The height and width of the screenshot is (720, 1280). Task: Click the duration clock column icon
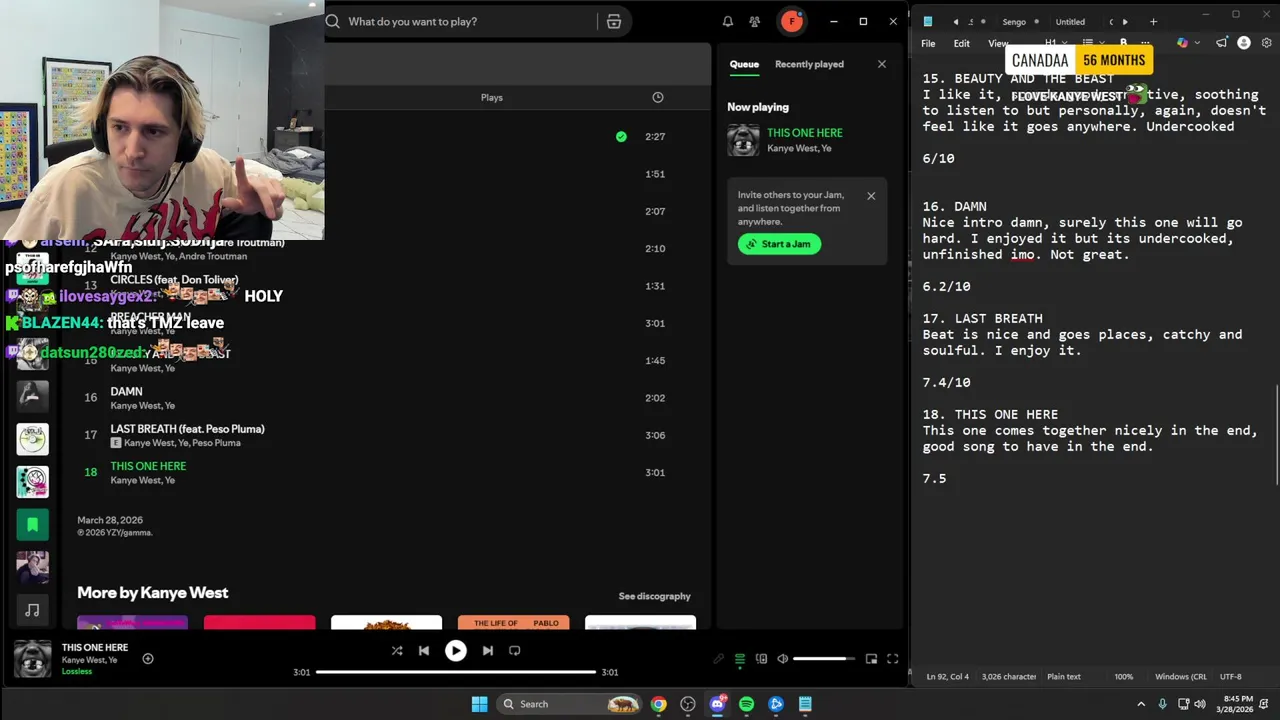[658, 97]
